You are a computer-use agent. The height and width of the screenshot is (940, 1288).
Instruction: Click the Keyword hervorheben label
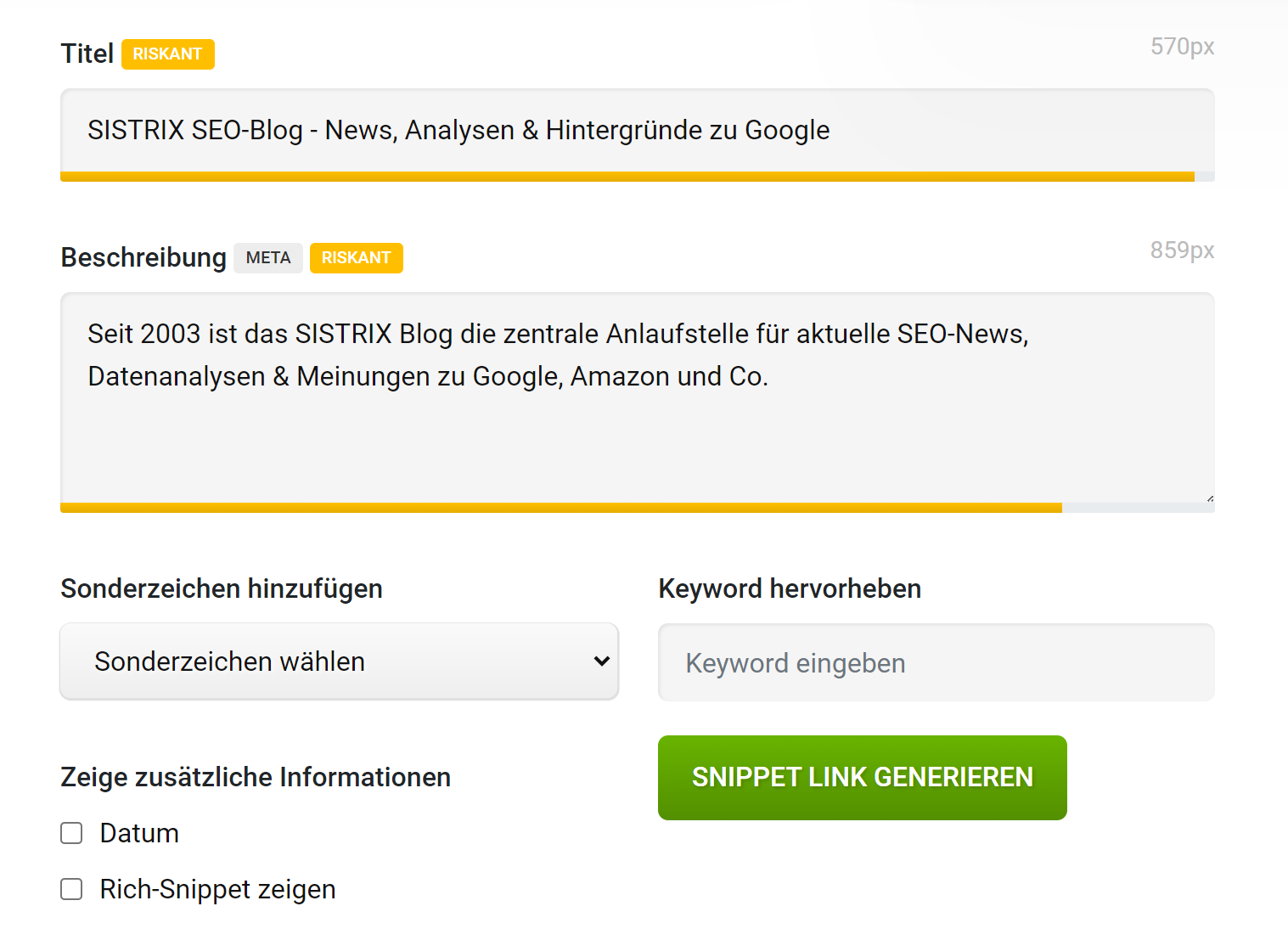[x=790, y=588]
